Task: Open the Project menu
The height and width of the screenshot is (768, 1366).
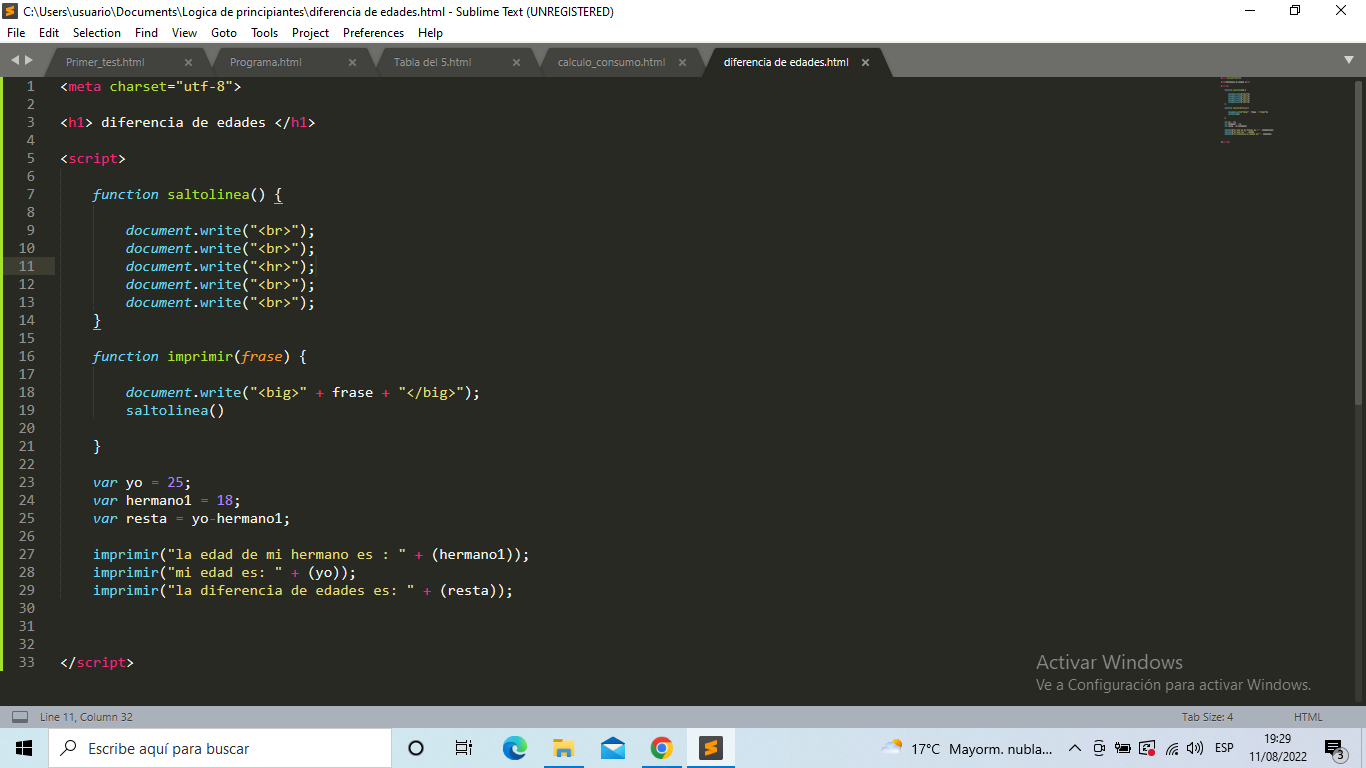Action: 310,33
